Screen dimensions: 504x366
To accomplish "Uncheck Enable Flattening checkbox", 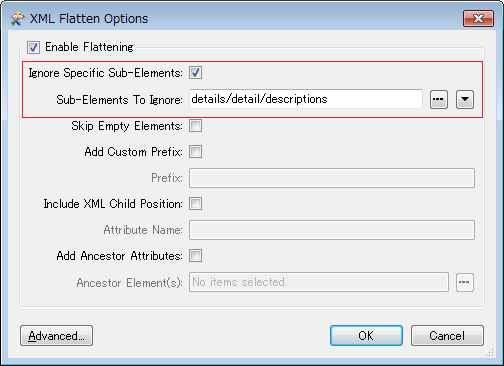I will [x=33, y=47].
